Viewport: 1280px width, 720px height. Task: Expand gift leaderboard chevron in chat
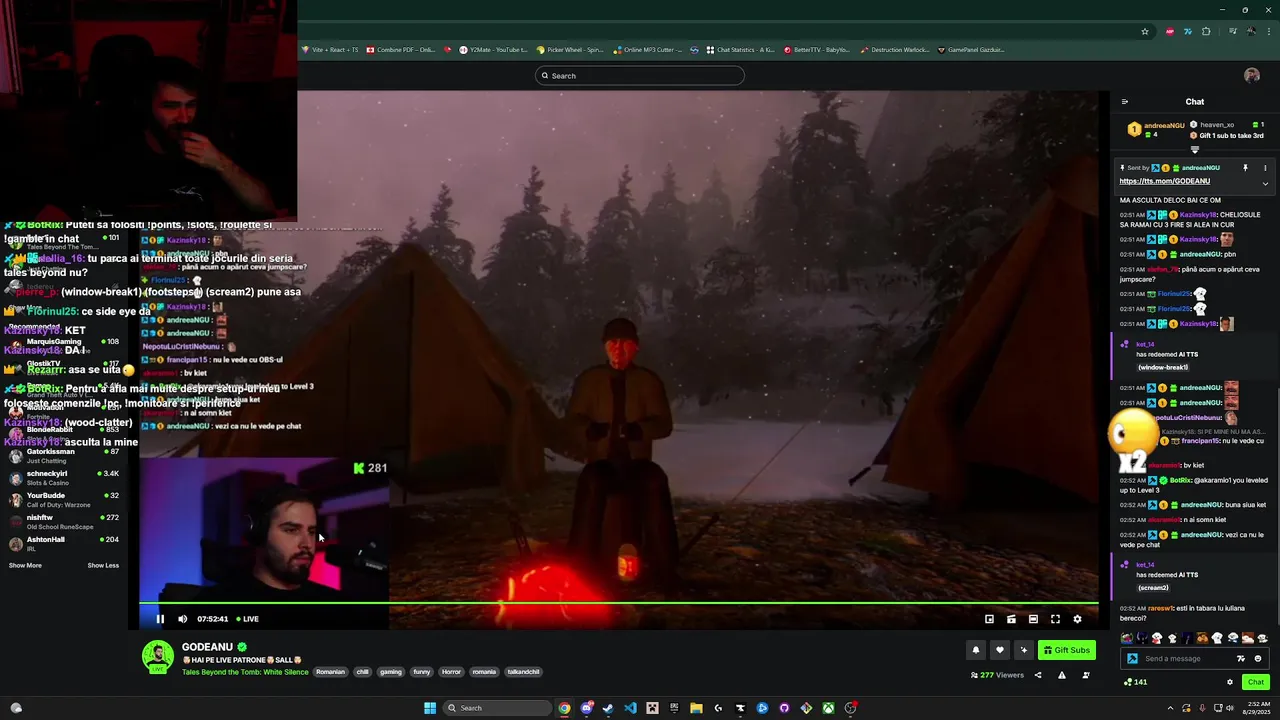click(1194, 149)
